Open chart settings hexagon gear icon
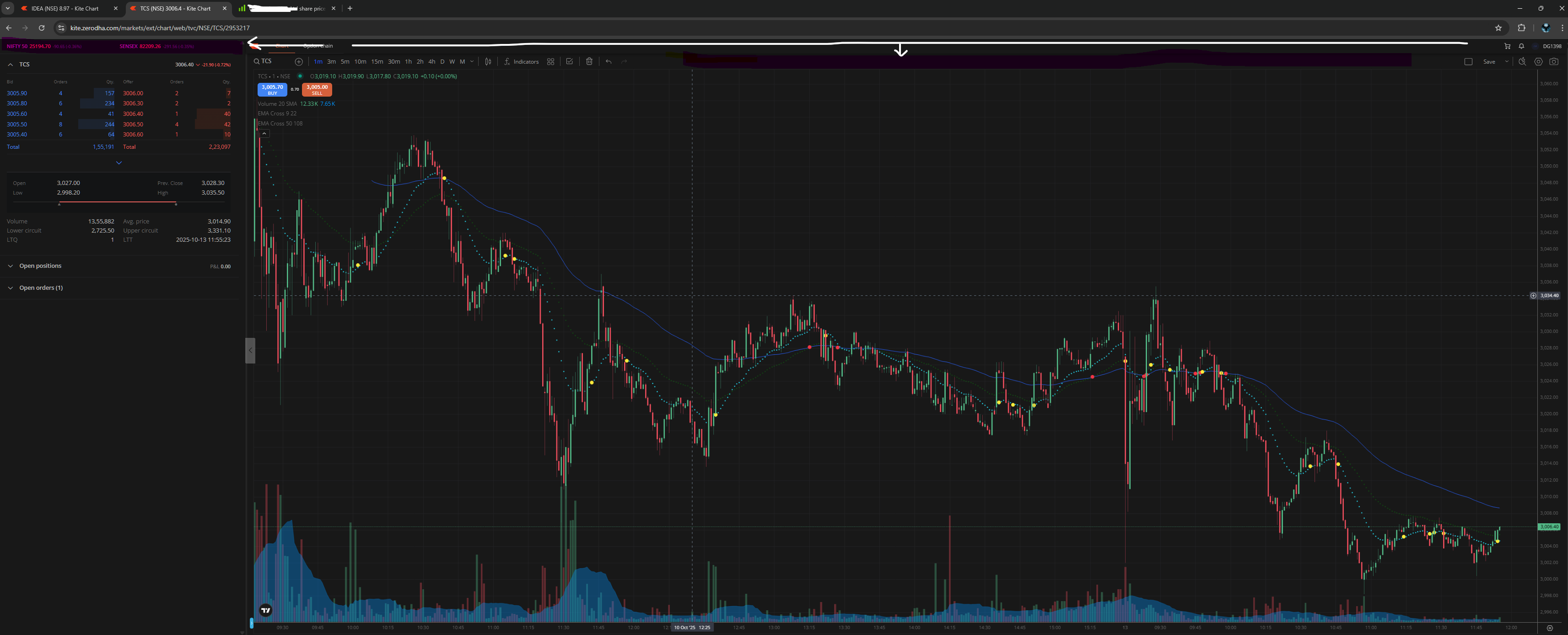Screen dimensions: 1568x635 tap(1538, 61)
